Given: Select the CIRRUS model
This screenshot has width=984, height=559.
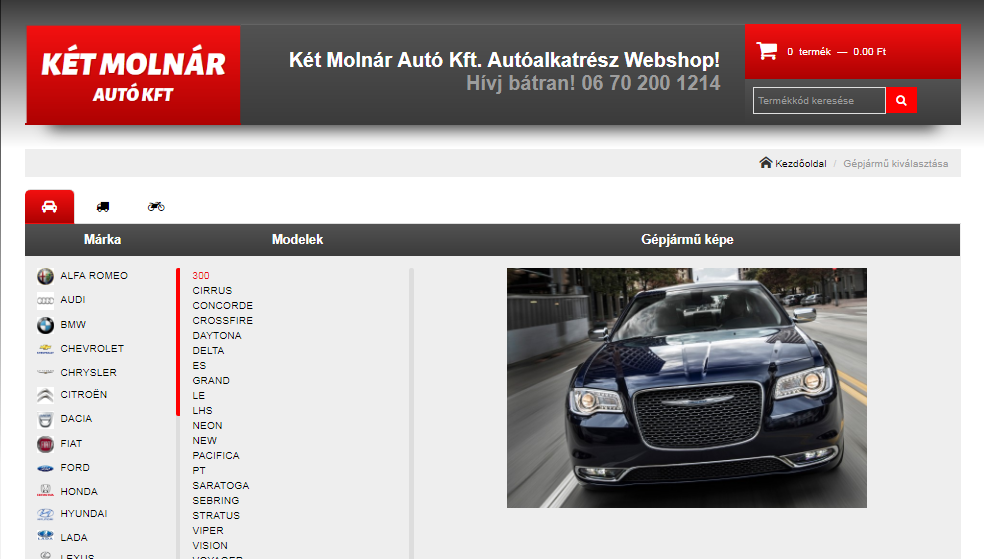Looking at the screenshot, I should click(212, 290).
